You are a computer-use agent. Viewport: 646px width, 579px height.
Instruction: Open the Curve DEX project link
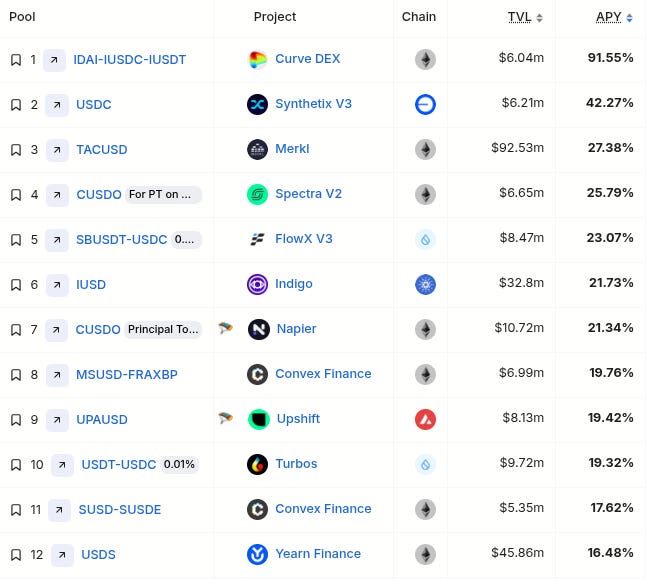point(308,59)
